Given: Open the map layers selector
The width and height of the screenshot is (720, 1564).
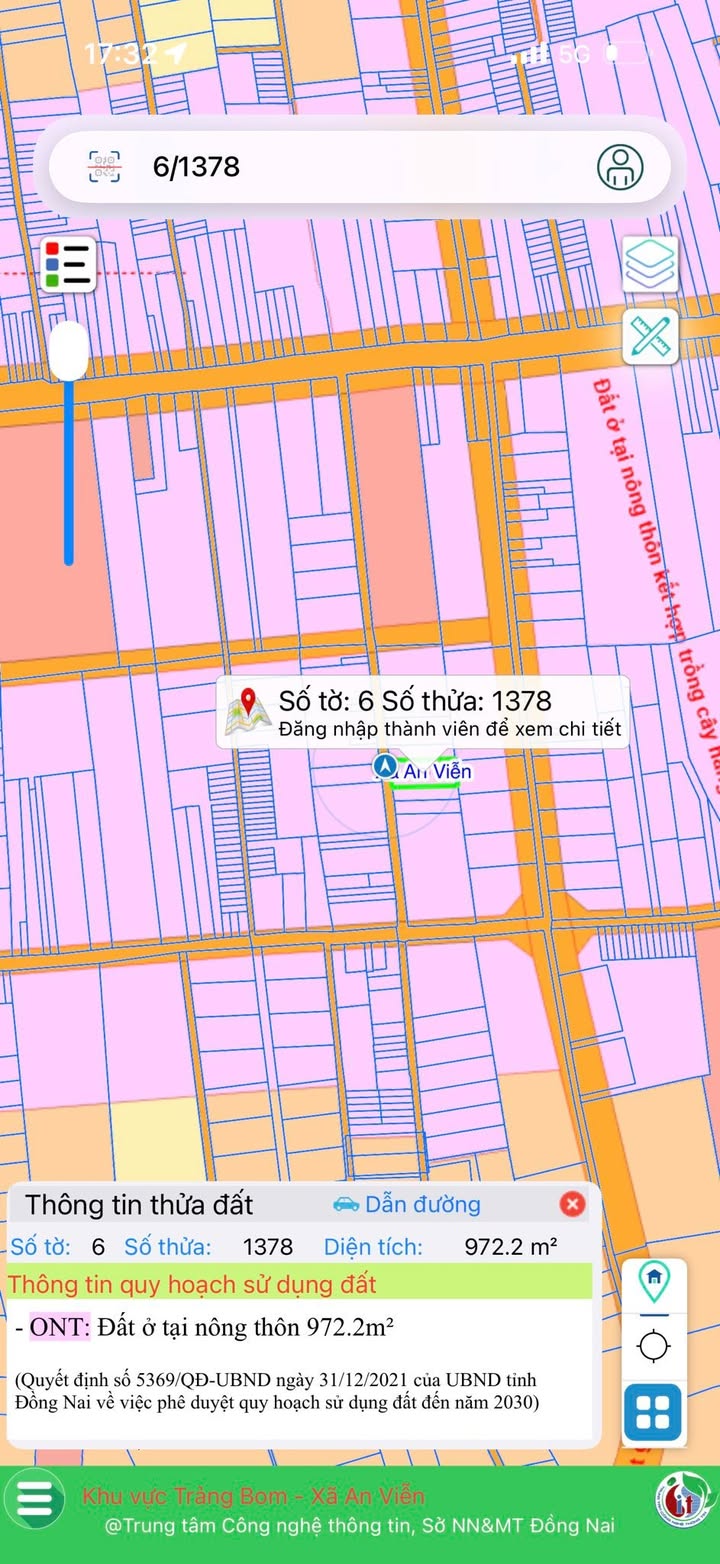Looking at the screenshot, I should (x=650, y=264).
